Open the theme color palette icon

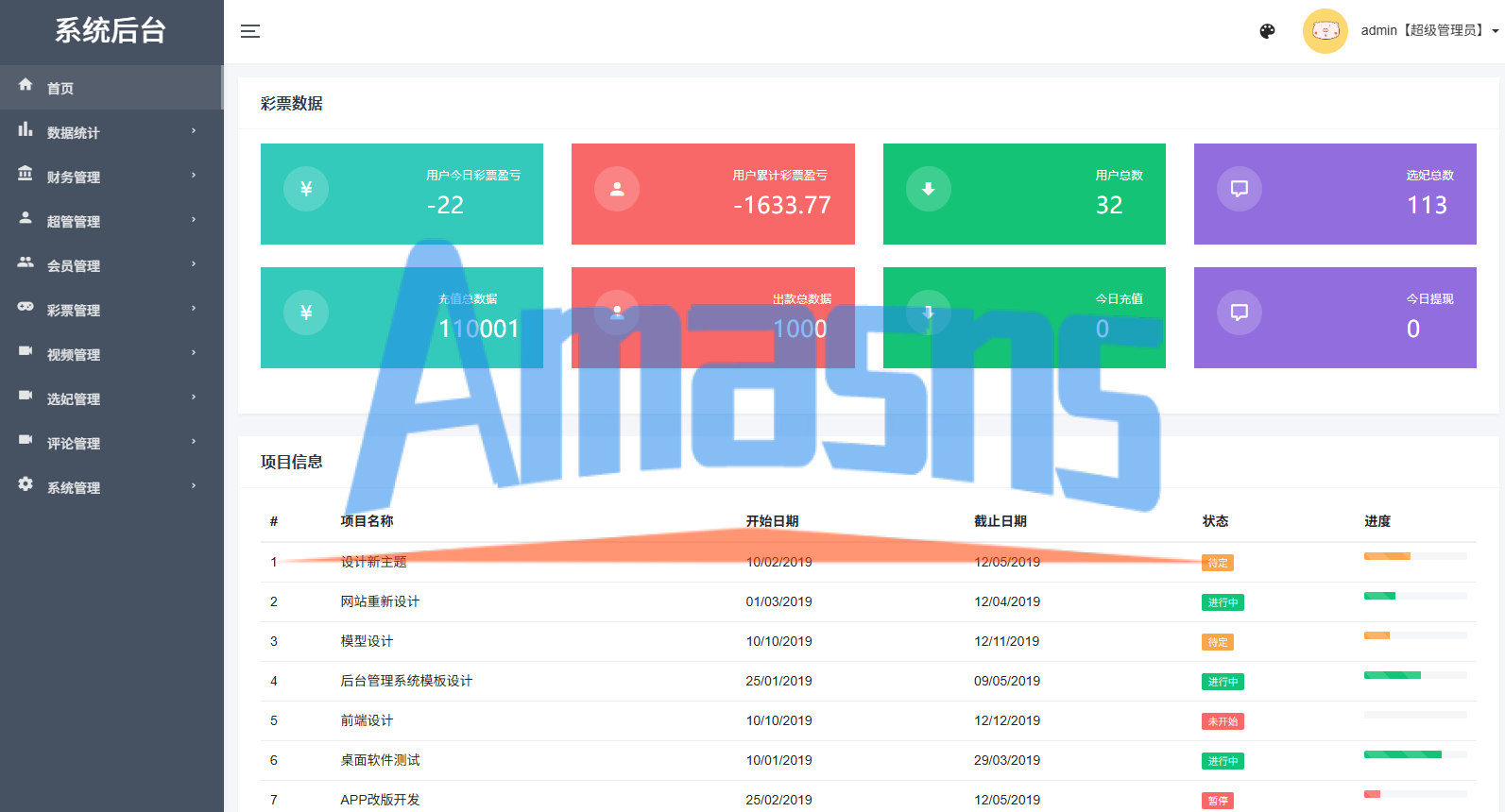(1268, 31)
